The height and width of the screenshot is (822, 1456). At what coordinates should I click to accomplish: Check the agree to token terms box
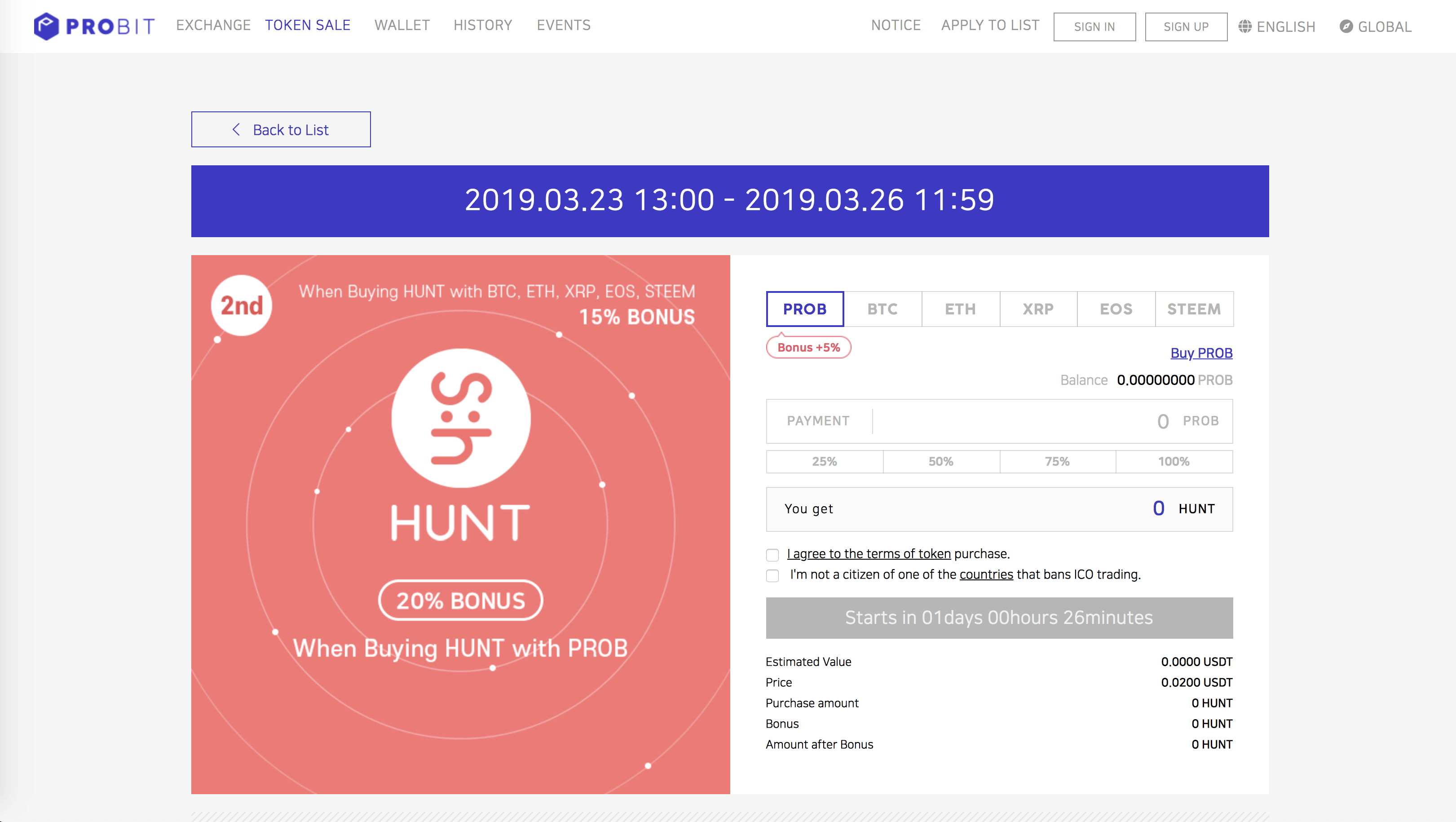[x=772, y=555]
